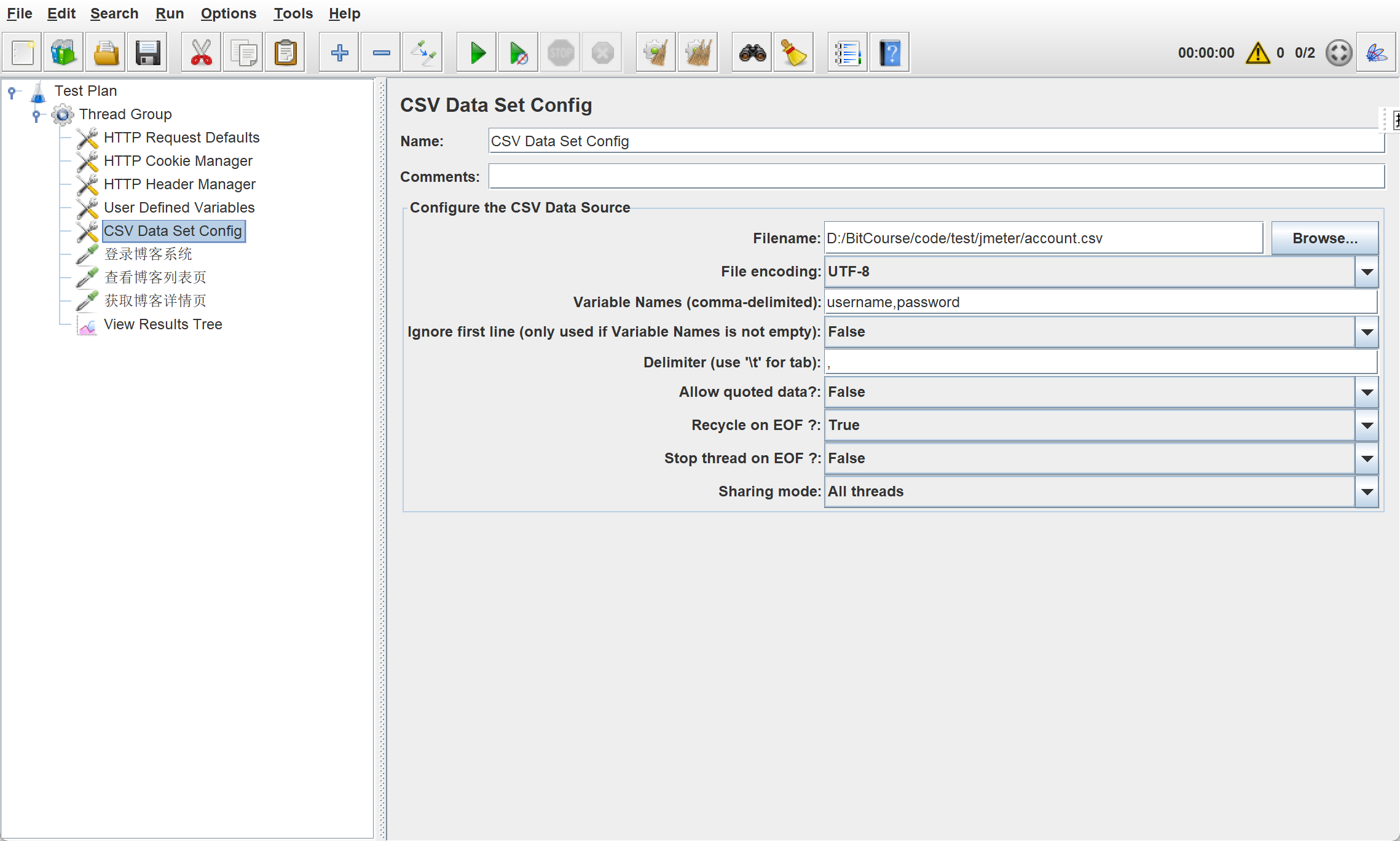This screenshot has height=841, width=1400.
Task: Collapse the Thread Group tree node
Action: pyautogui.click(x=36, y=114)
